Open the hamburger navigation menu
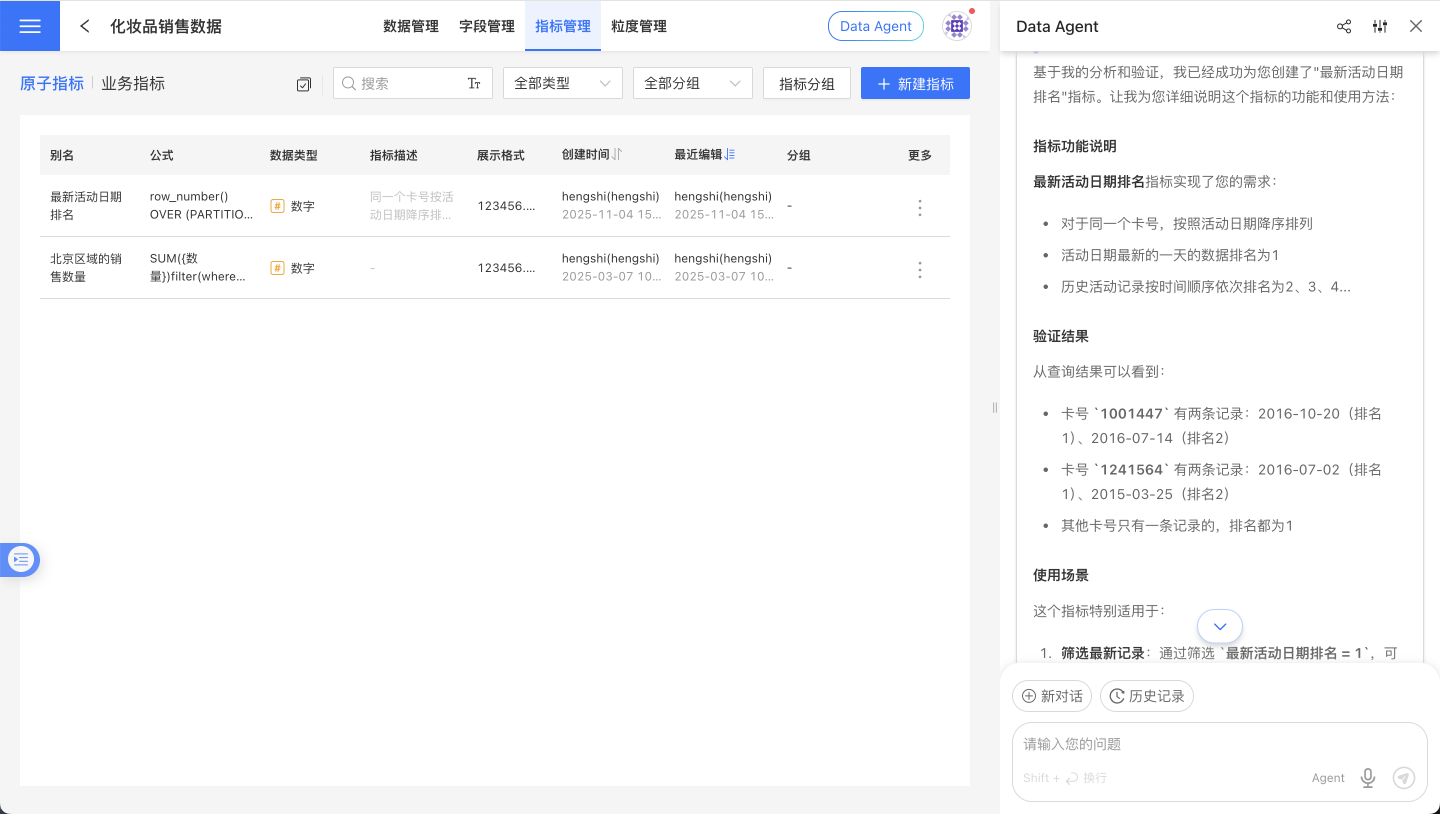Screen dimensions: 1440x814 (30, 26)
